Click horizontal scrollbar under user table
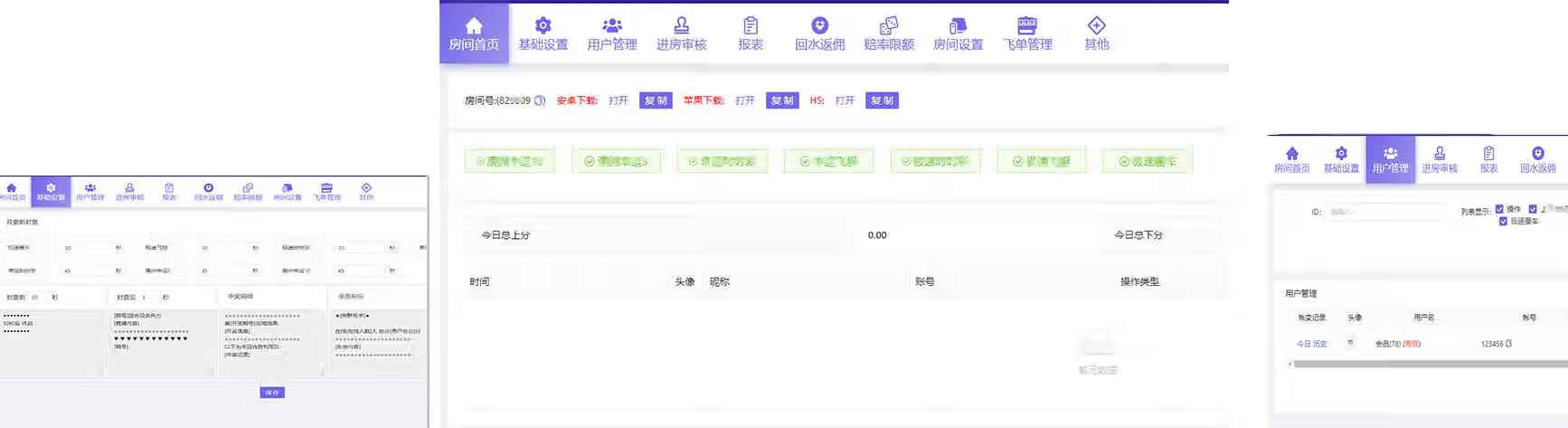 click(x=1429, y=364)
